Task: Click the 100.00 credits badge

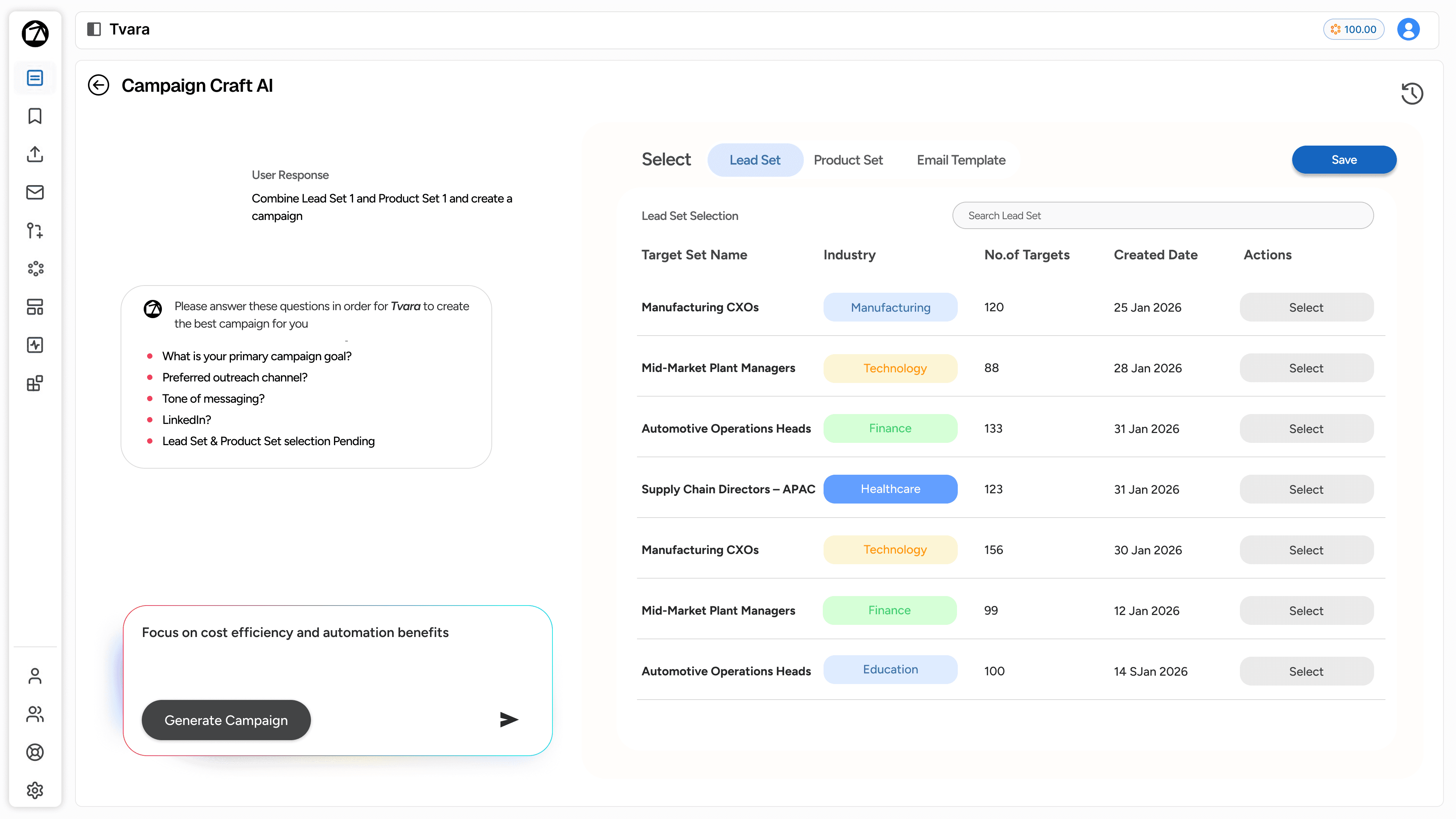Action: (1353, 30)
